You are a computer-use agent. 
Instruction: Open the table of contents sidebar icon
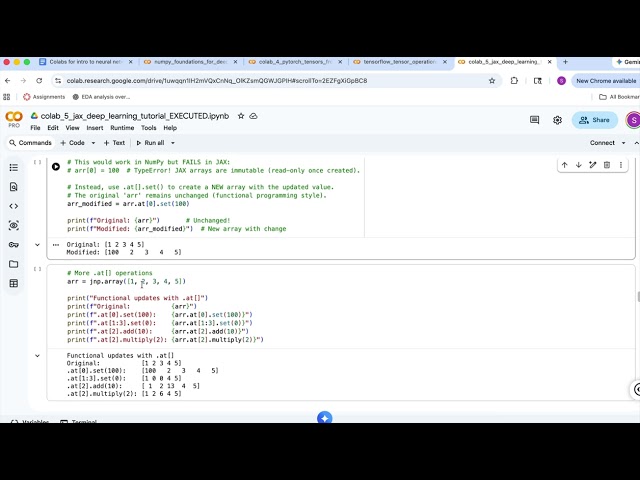(13, 167)
